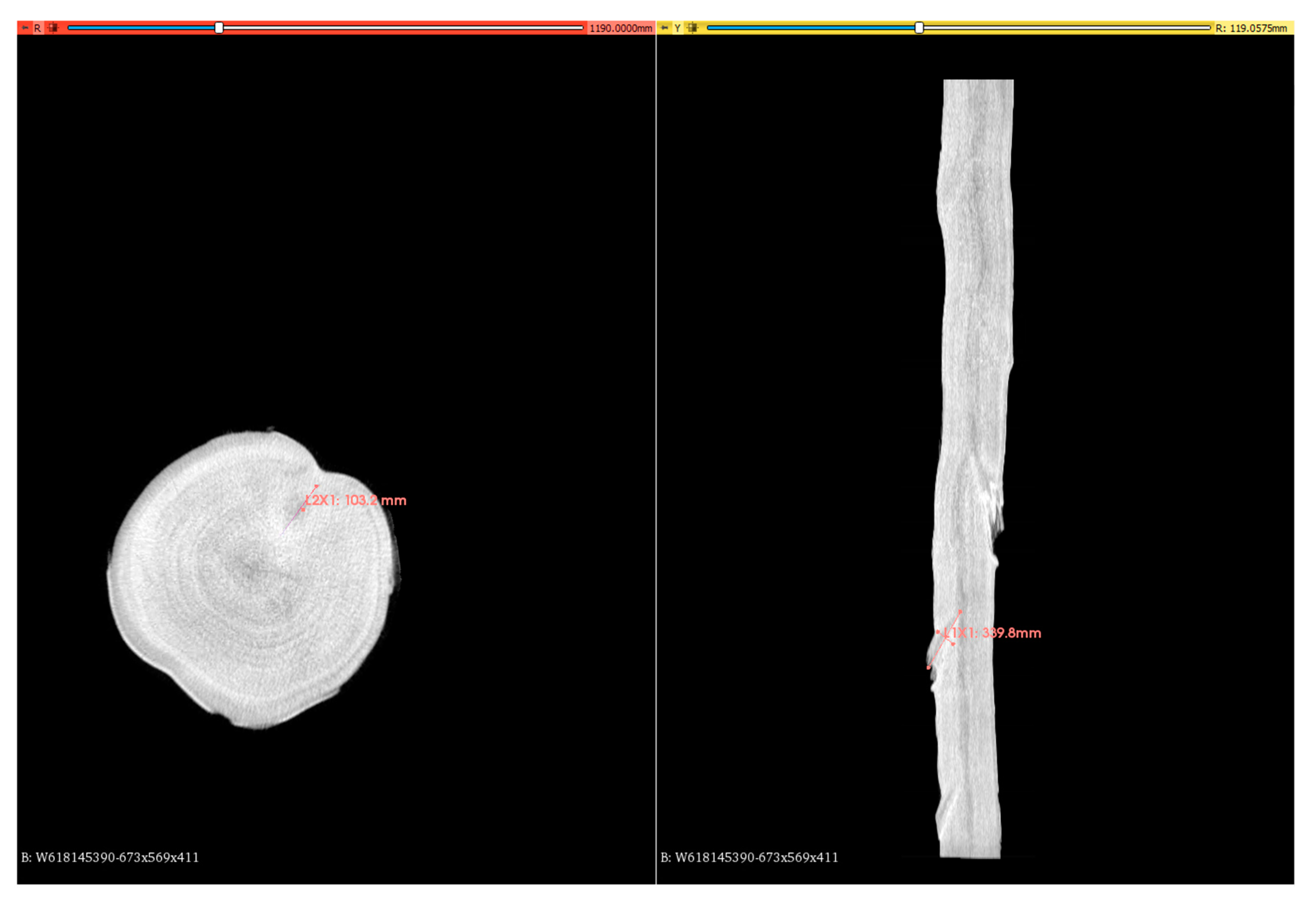Screen dimensions: 1316x900
Task: Click volume name label in yellow view
Action: pyautogui.click(x=749, y=857)
